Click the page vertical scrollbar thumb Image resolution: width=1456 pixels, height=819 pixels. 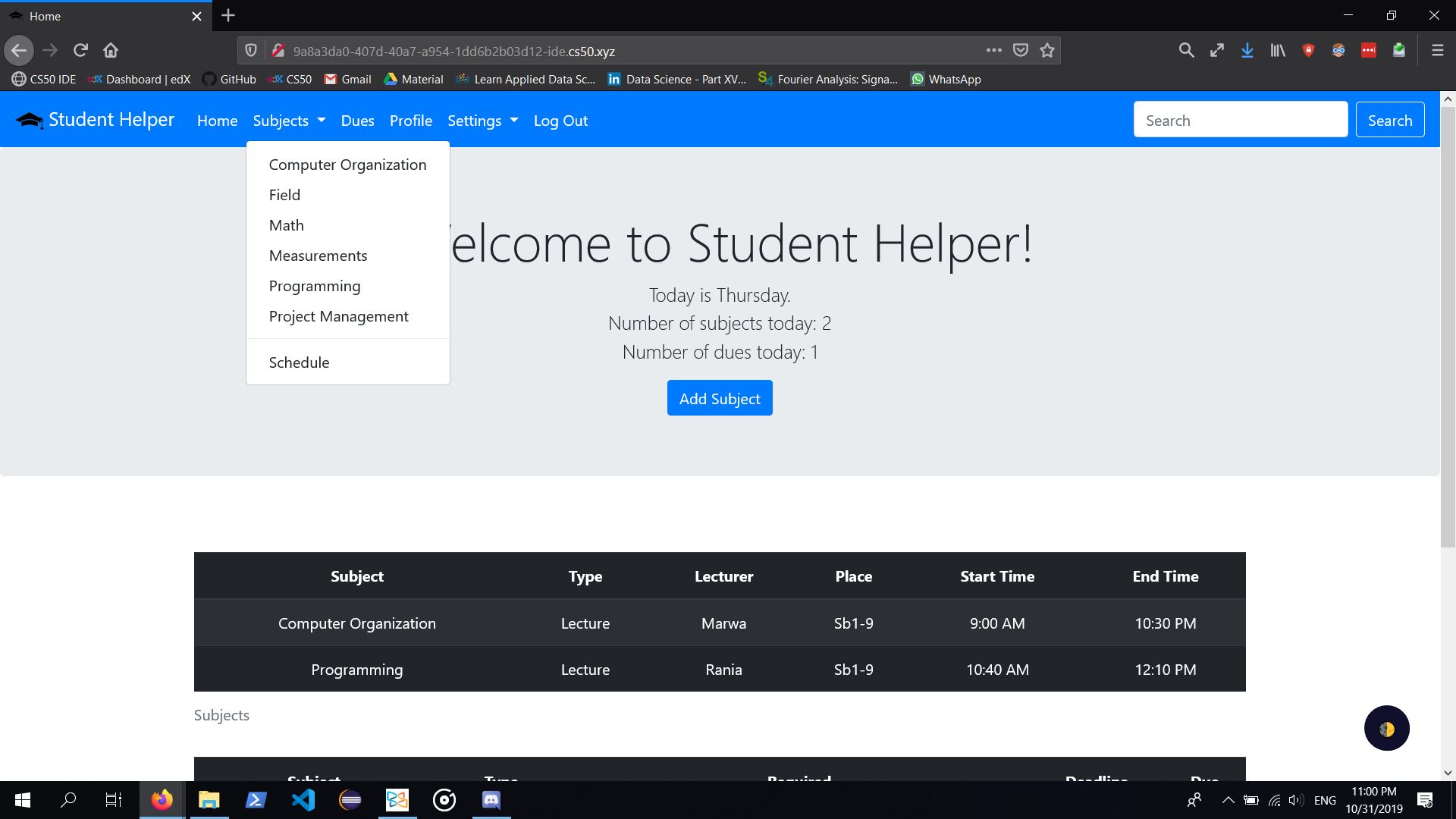pos(1448,326)
